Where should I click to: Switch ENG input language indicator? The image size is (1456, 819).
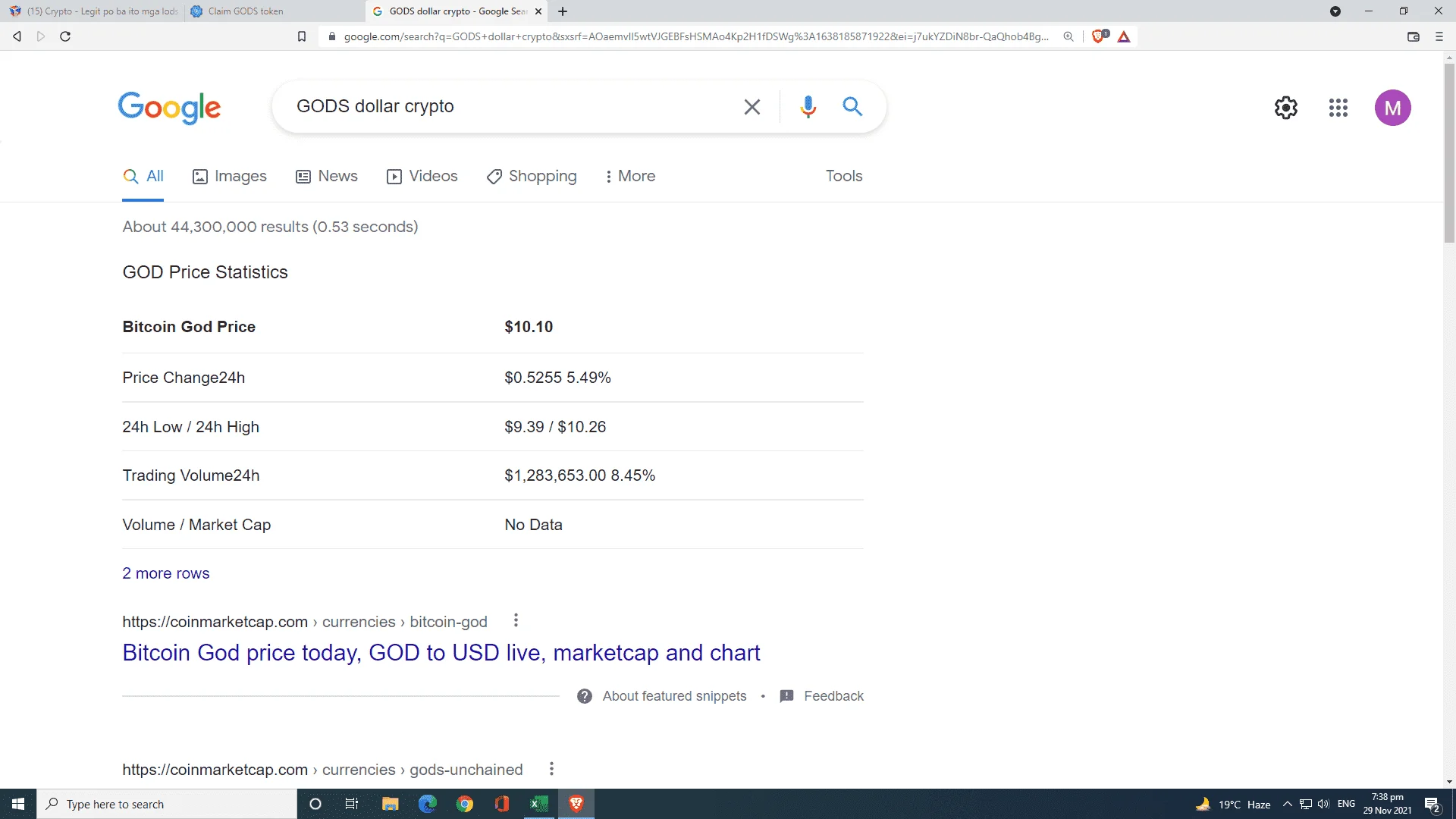tap(1346, 804)
